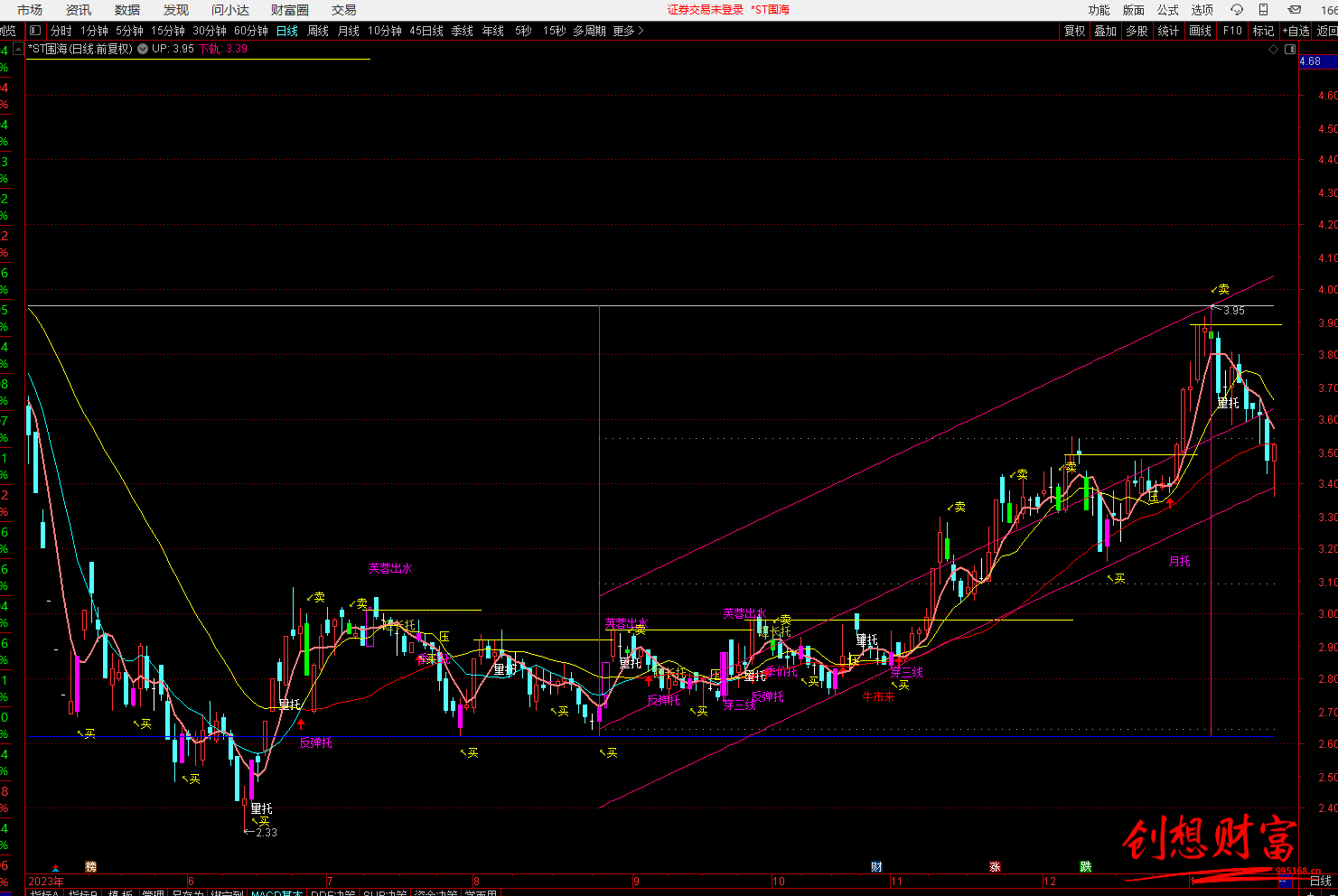Open F10 company info
Screen dimensions: 1338x896
pos(1232,31)
